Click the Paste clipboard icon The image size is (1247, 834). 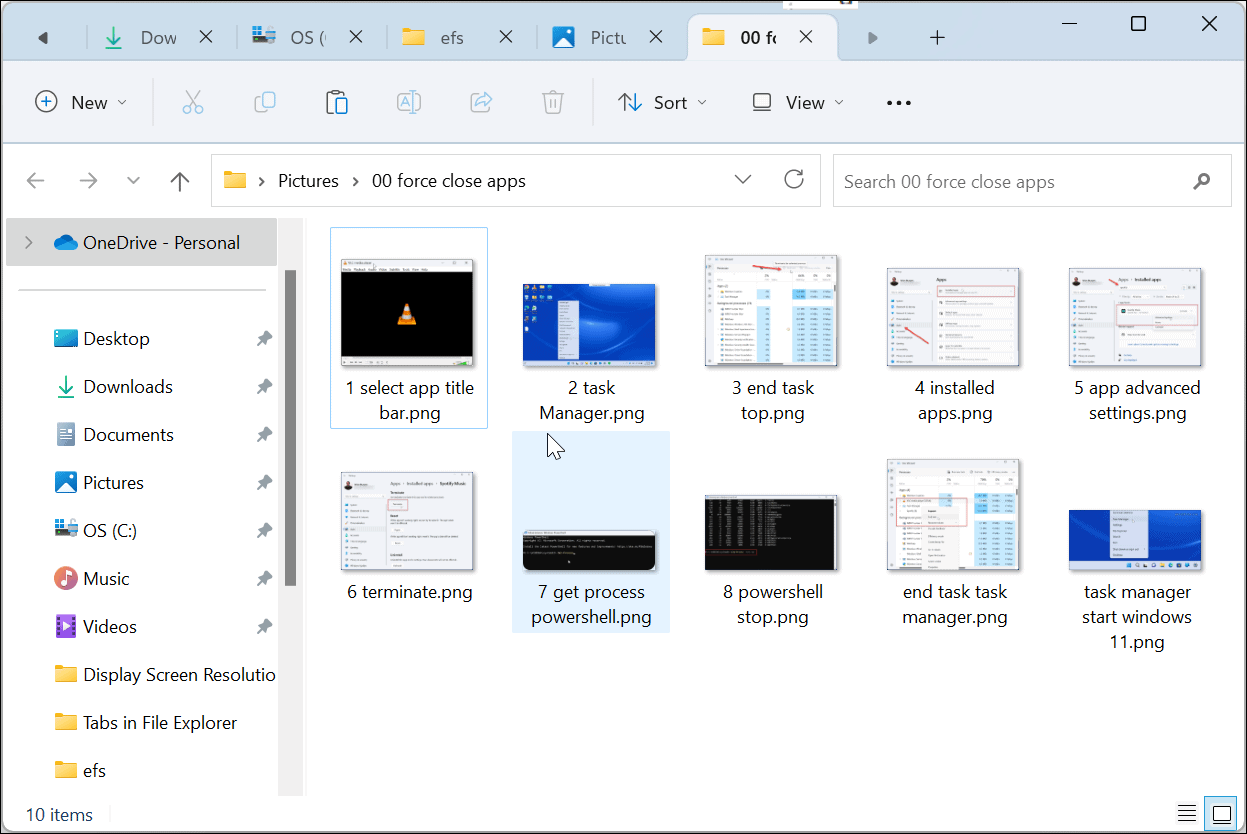(337, 102)
